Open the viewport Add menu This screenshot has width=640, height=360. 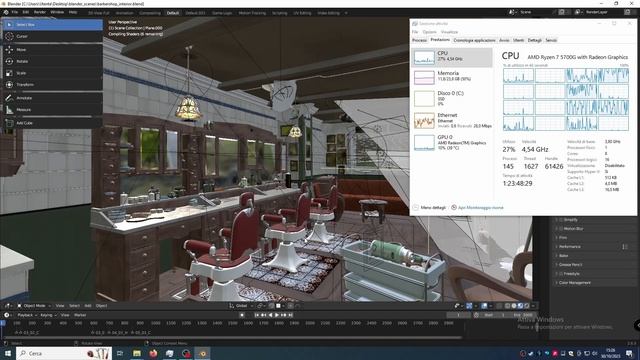pyautogui.click(x=88, y=306)
